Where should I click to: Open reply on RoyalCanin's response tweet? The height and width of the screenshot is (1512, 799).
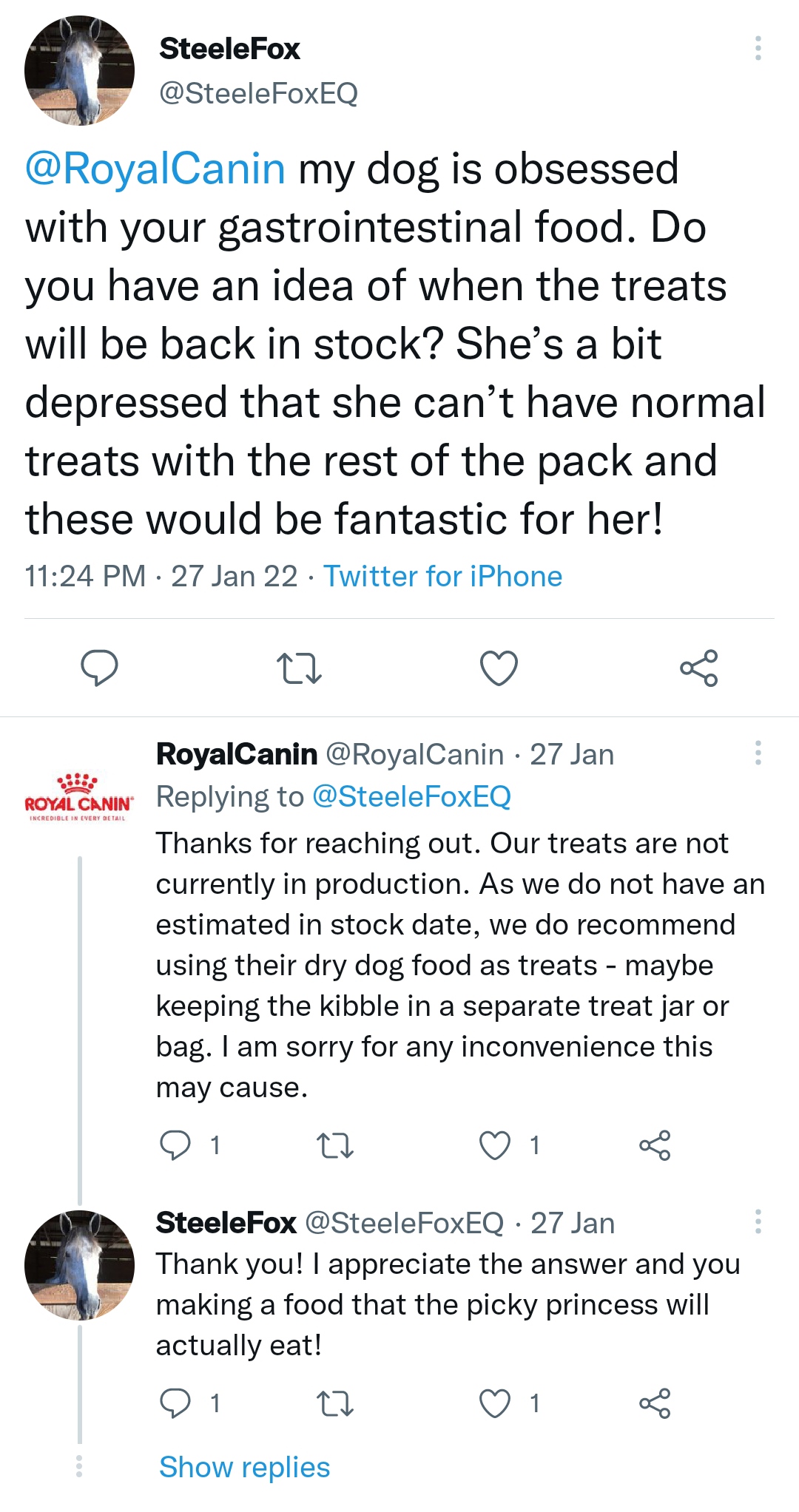pos(176,1145)
